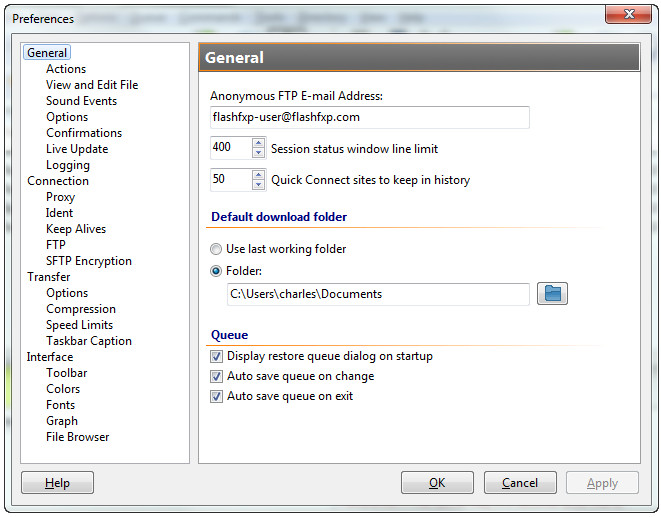Select the Folder radio option
Screen dimensions: 661x517
(x=216, y=271)
